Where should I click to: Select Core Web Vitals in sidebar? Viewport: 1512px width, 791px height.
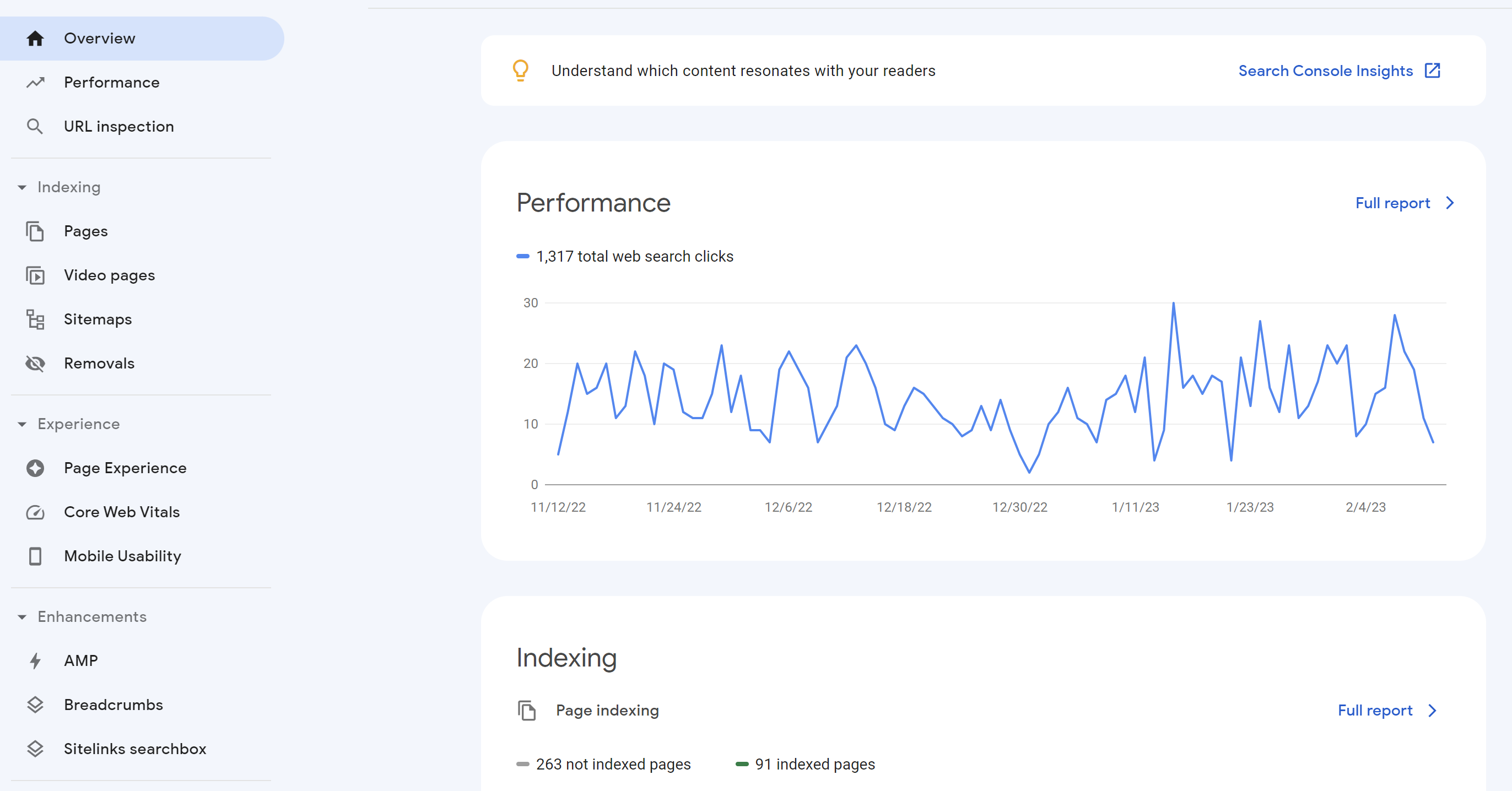tap(142, 512)
